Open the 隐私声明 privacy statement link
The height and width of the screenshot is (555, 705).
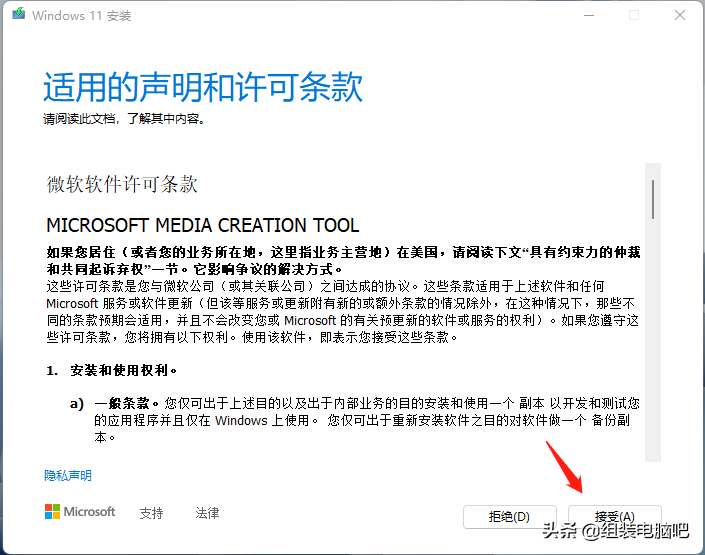point(68,475)
